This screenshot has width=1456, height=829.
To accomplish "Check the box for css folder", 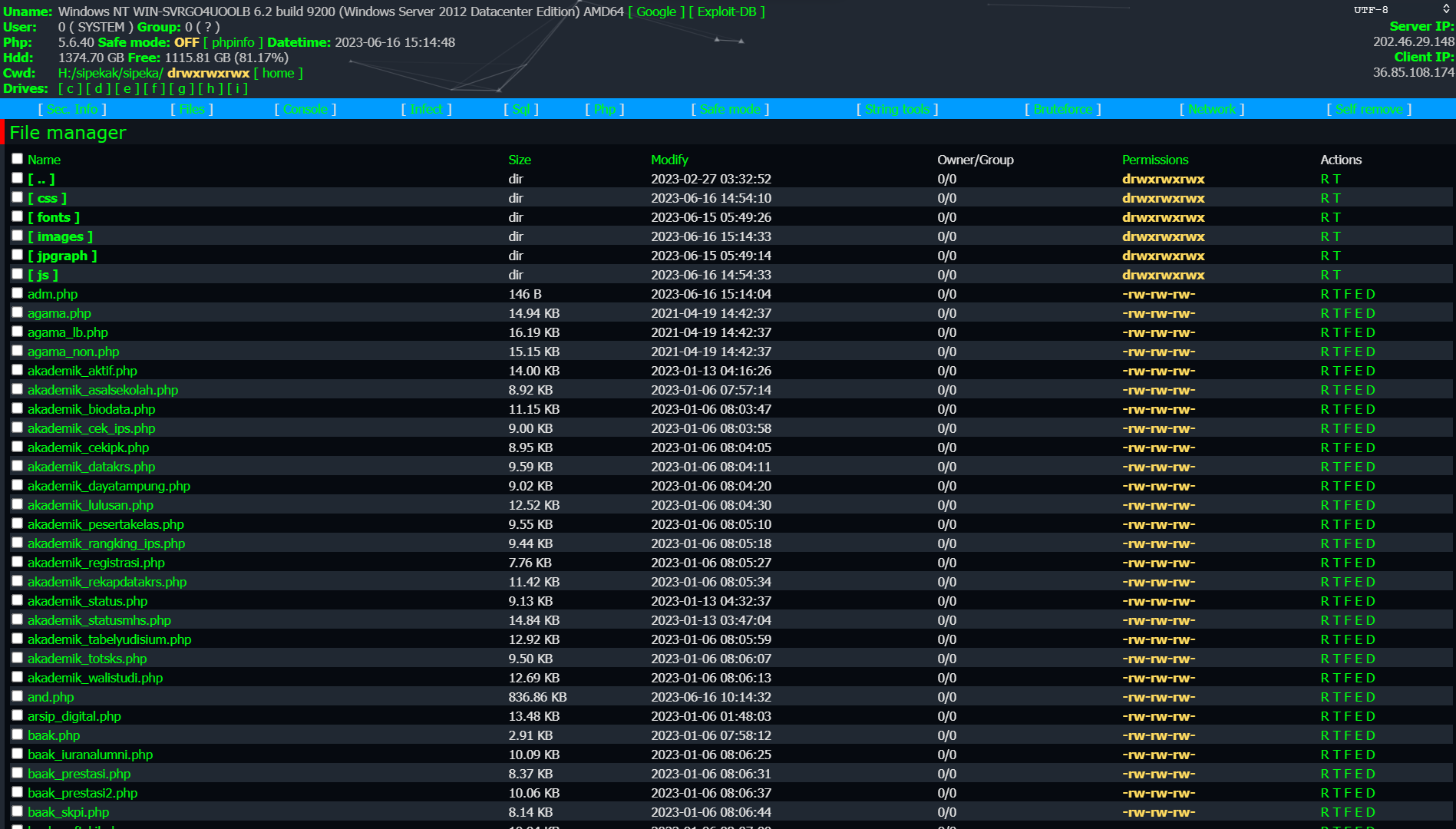I will (x=17, y=197).
